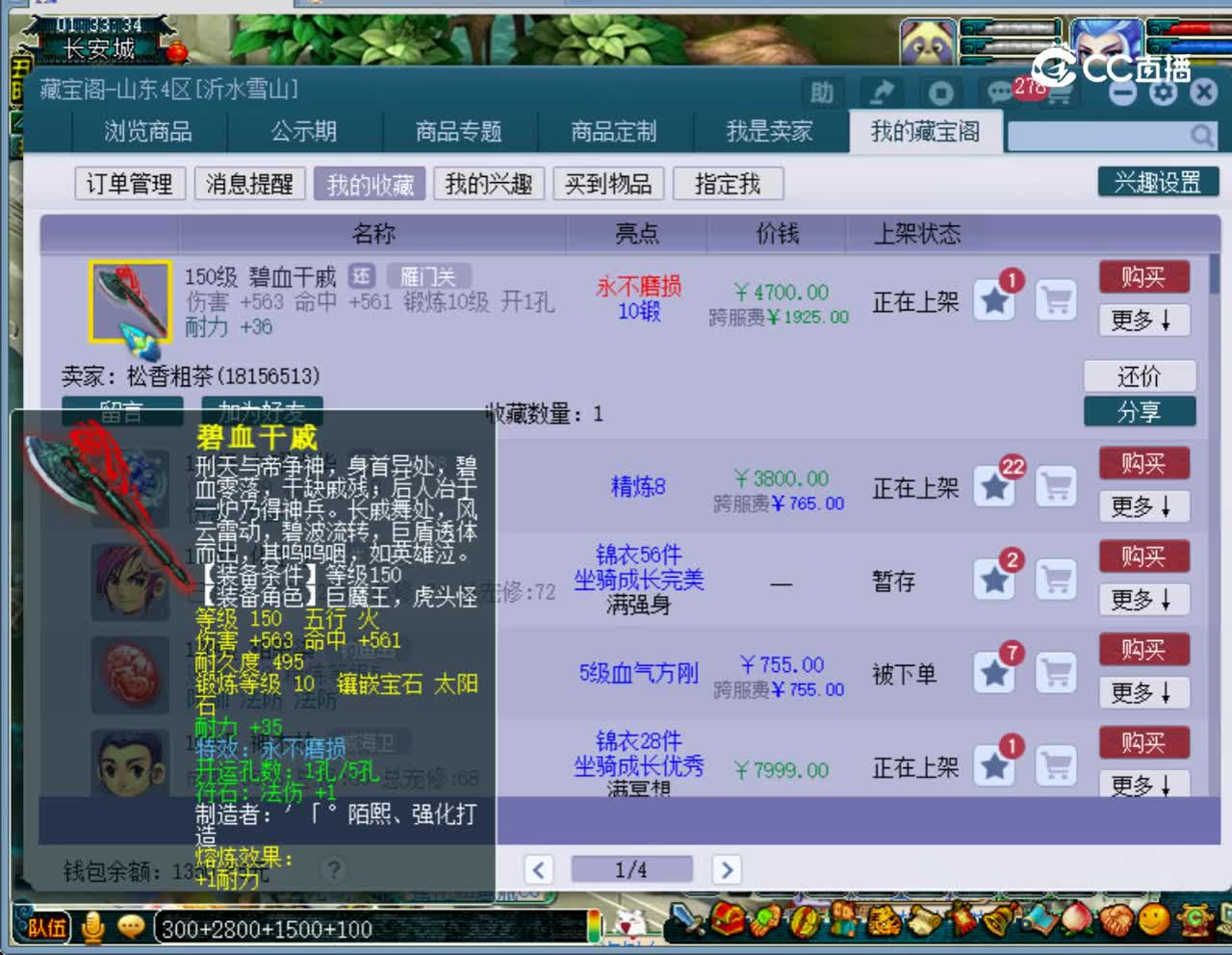Image resolution: width=1232 pixels, height=955 pixels.
Task: Open the red treasure chest inventory icon
Action: (x=728, y=919)
